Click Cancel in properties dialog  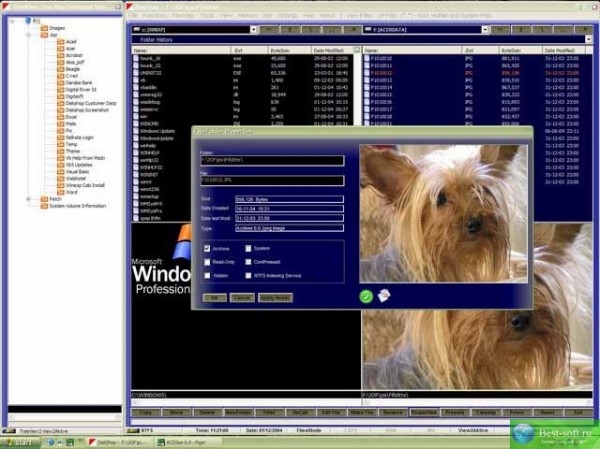tap(242, 298)
